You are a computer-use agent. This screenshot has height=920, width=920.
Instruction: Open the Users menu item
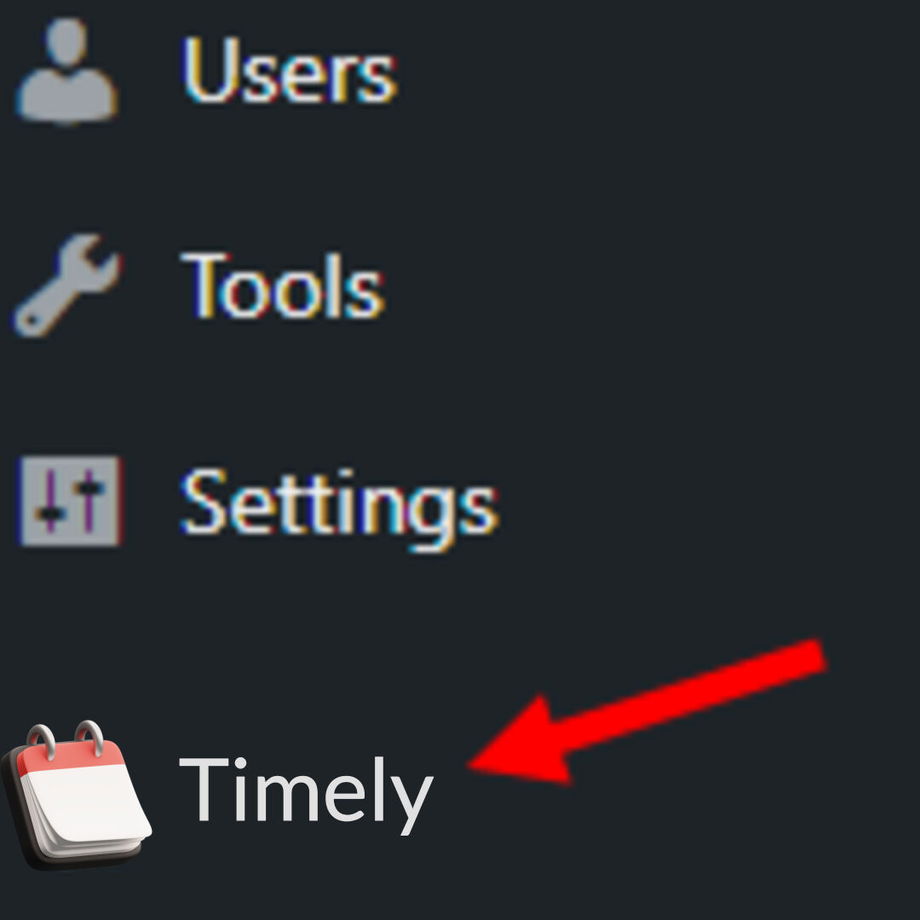(205, 71)
